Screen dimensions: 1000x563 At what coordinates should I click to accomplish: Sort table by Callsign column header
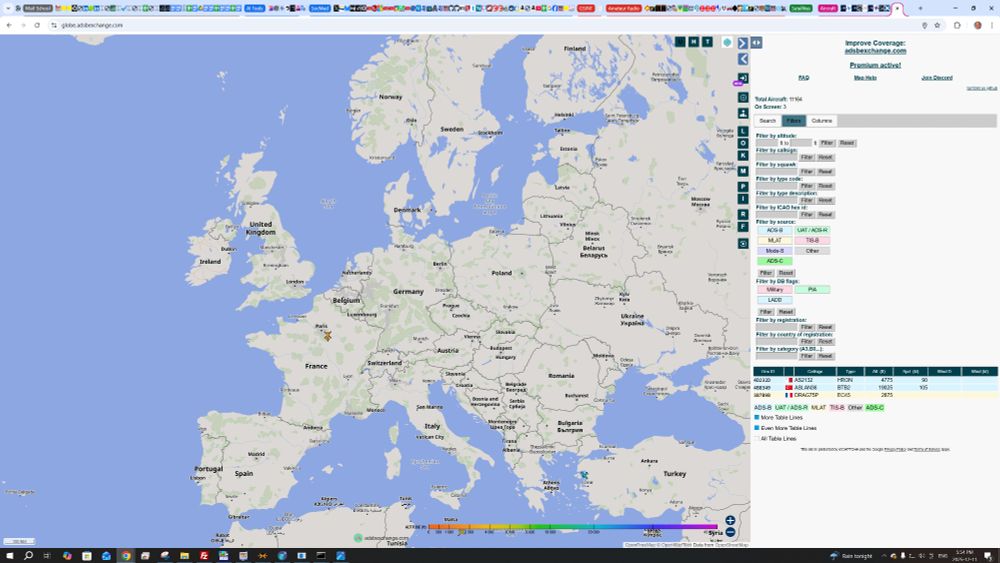[815, 372]
